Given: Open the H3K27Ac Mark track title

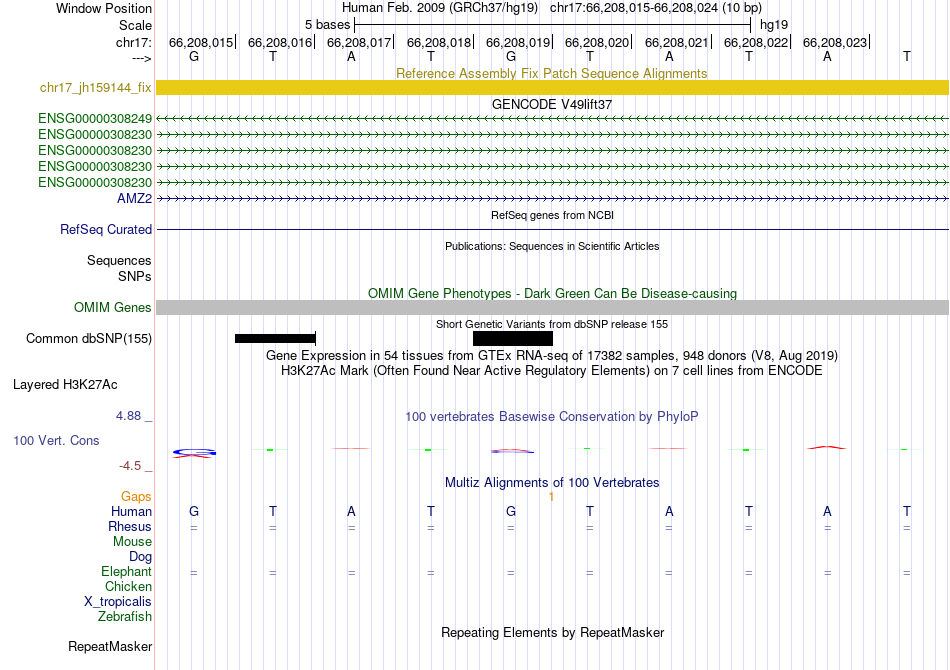Looking at the screenshot, I should 551,371.
